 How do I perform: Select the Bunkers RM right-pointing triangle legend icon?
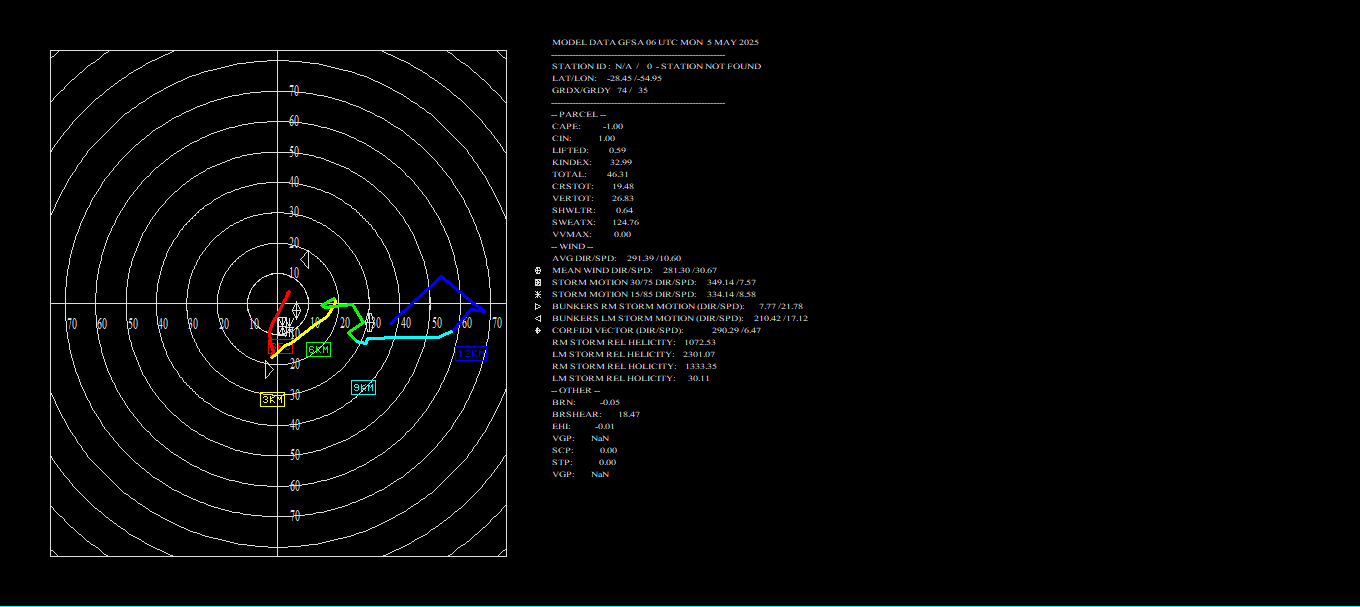tap(538, 306)
